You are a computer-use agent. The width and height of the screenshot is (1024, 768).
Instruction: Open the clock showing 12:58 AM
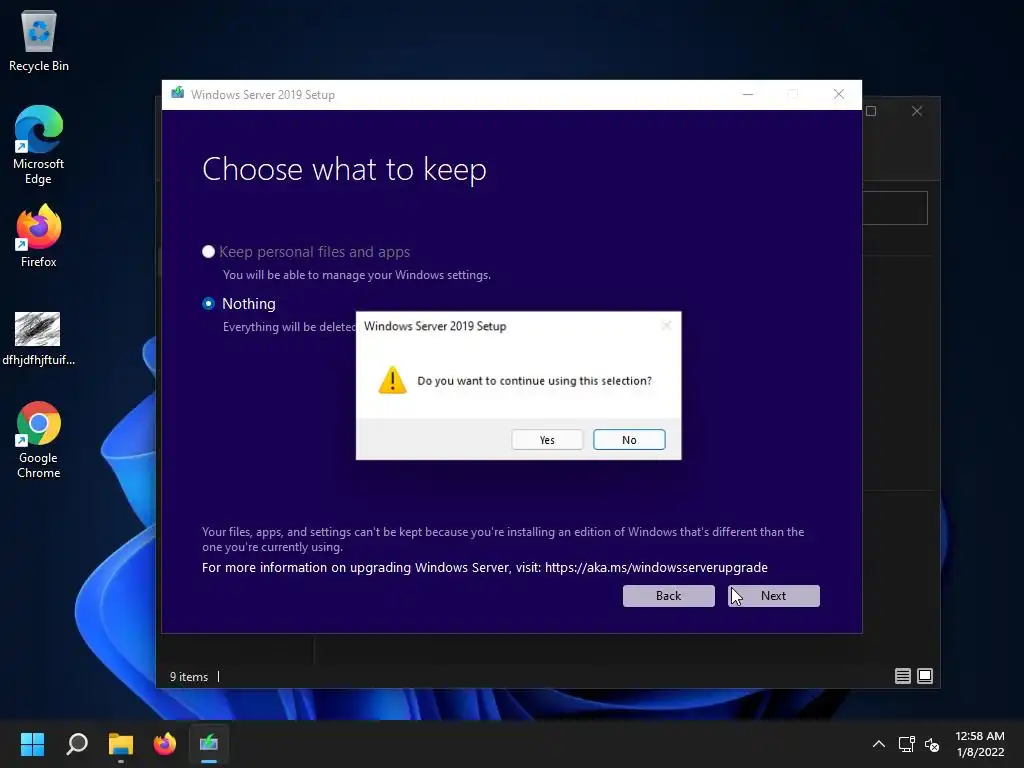[980, 744]
